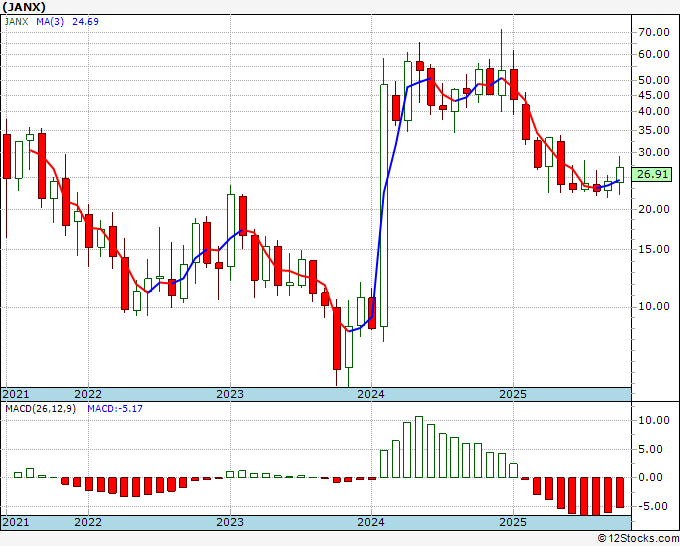Screen dimensions: 680x546
Task: Click the 70.00 price axis label
Action: coord(653,32)
